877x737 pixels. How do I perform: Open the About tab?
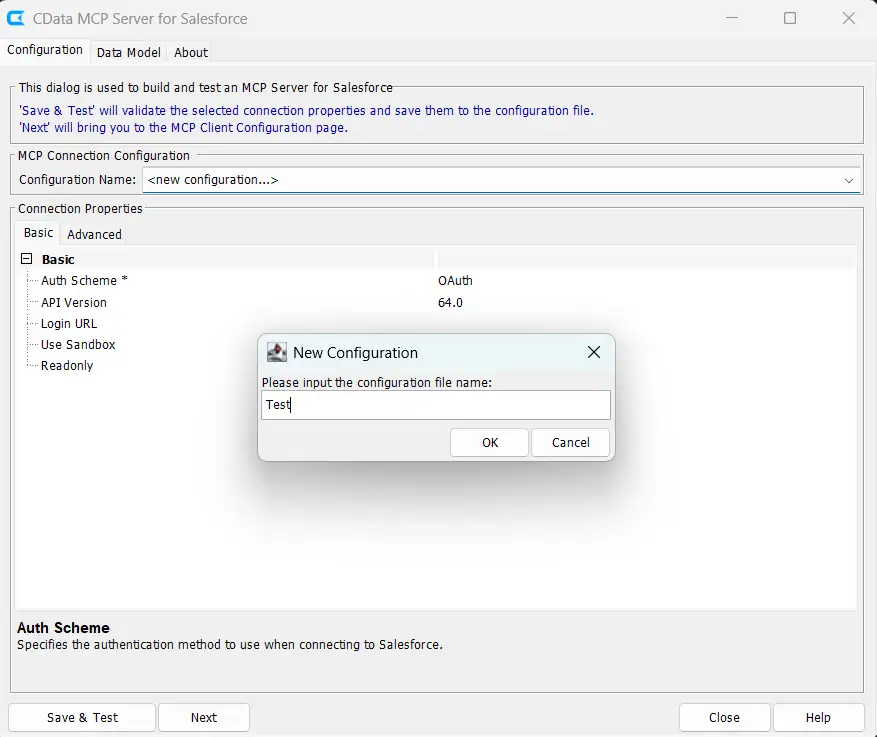[191, 52]
